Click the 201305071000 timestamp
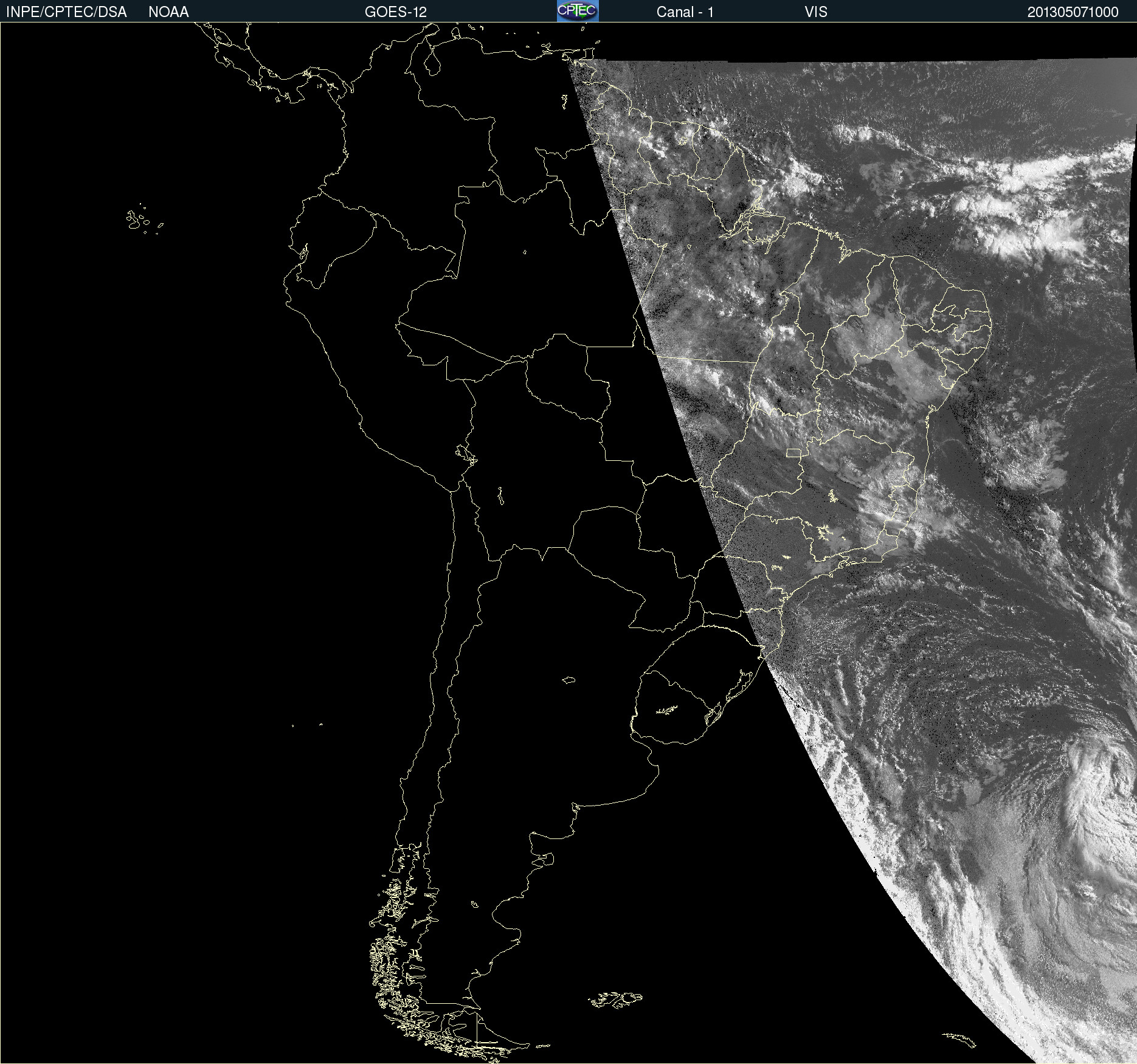Viewport: 1137px width, 1064px height. (1073, 12)
